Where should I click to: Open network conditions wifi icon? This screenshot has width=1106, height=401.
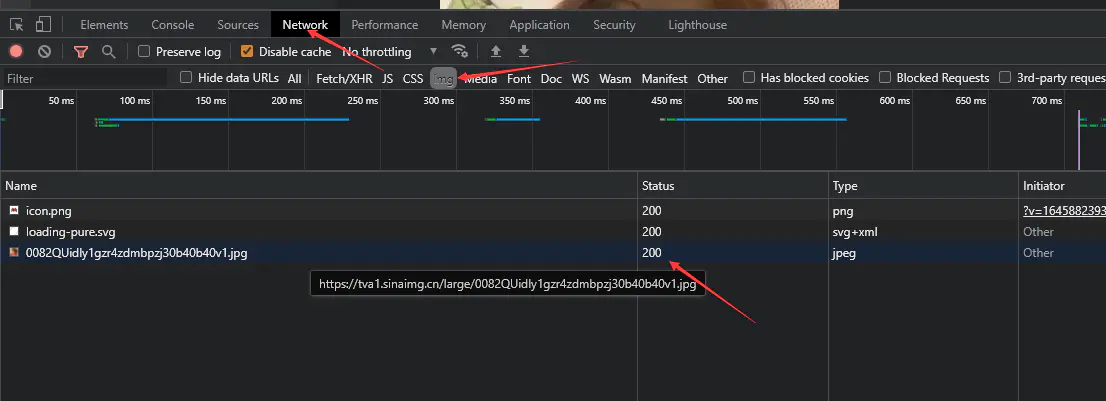pyautogui.click(x=459, y=51)
